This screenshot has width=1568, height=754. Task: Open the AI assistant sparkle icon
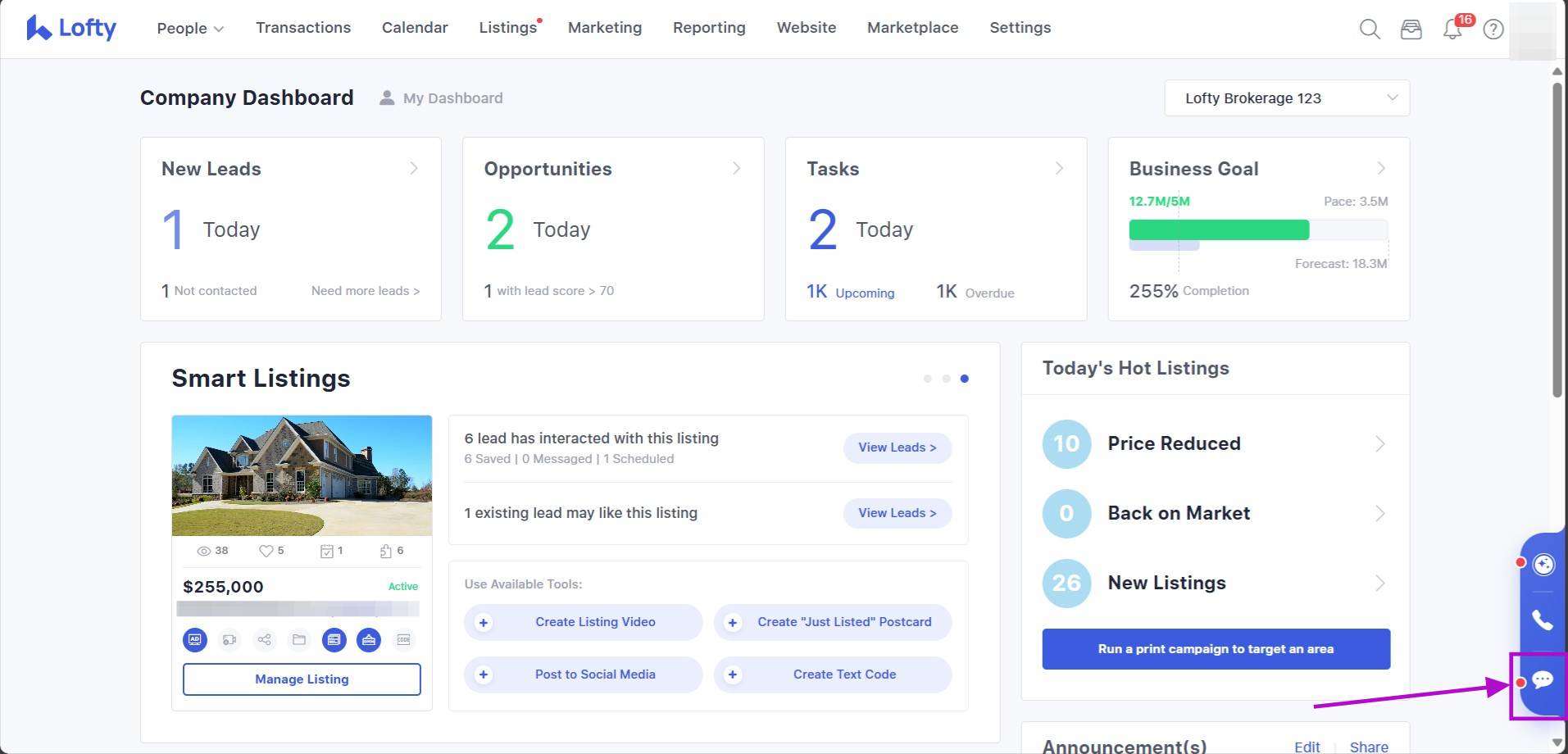[x=1543, y=564]
